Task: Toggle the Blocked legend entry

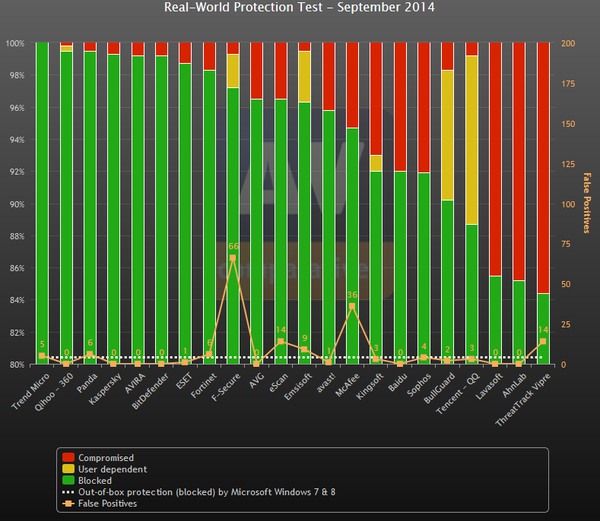Action: tap(87, 481)
